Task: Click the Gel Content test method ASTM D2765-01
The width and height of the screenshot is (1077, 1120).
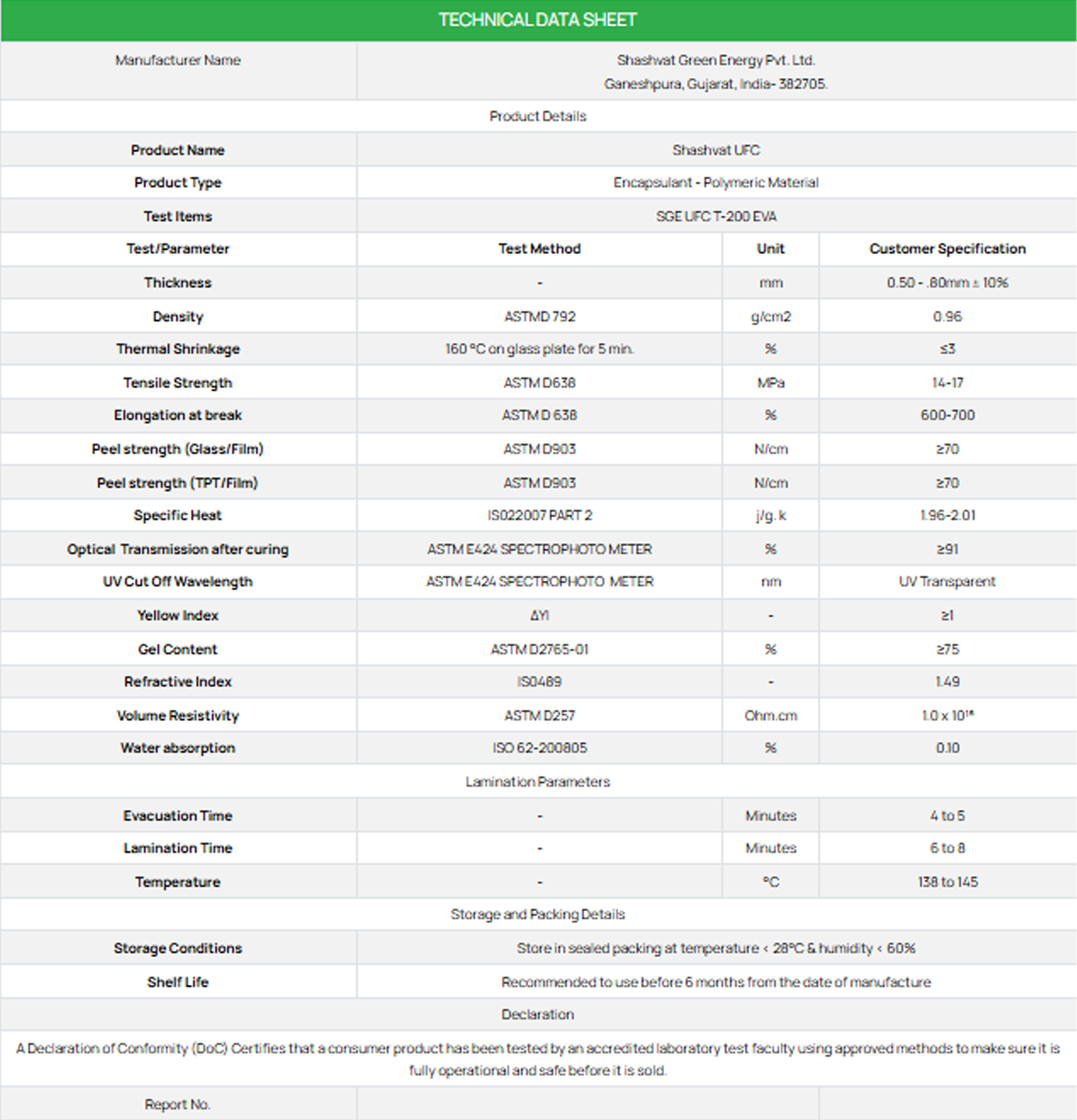Action: pyautogui.click(x=539, y=650)
